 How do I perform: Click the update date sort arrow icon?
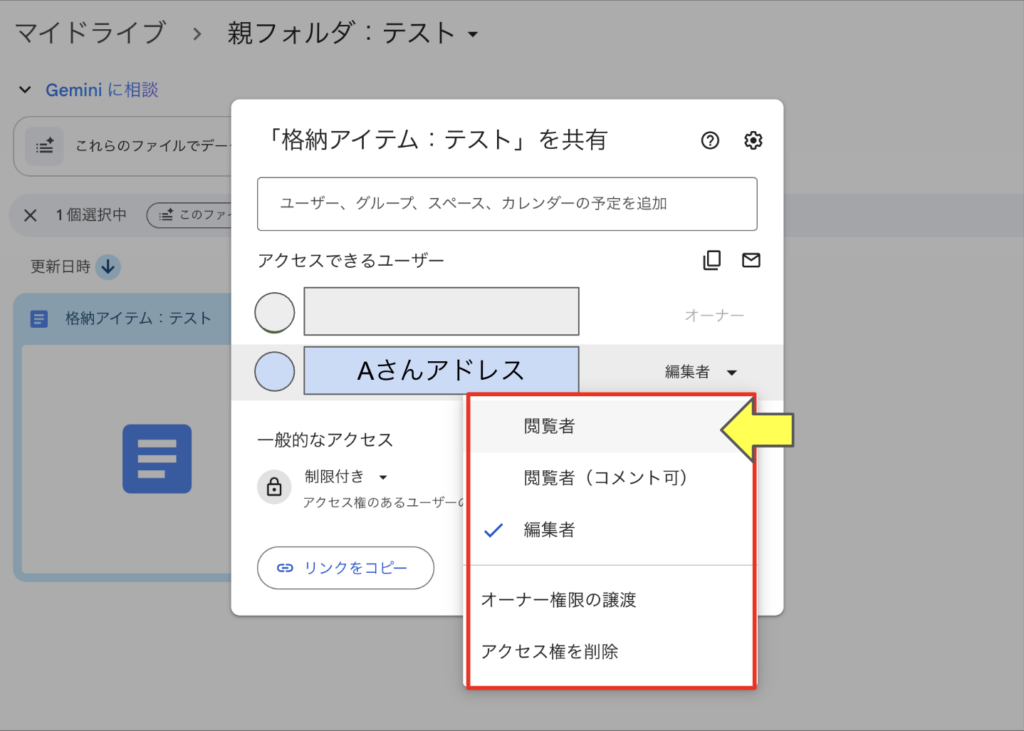pos(109,267)
